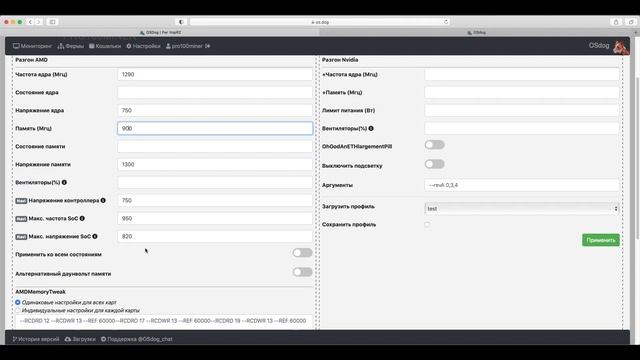Click the OSdog dog logo image
This screenshot has height=360, width=640.
[620, 47]
